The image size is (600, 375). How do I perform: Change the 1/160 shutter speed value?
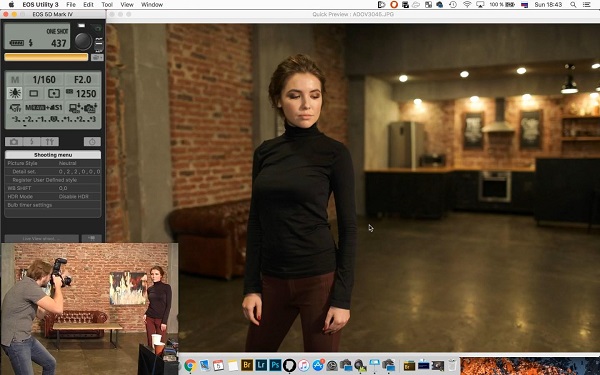[44, 80]
